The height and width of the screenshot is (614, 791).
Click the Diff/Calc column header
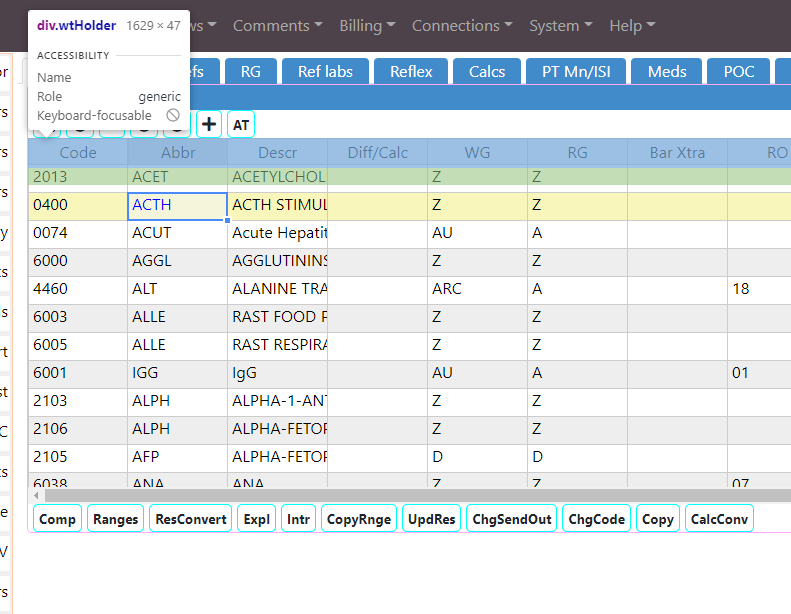[377, 152]
